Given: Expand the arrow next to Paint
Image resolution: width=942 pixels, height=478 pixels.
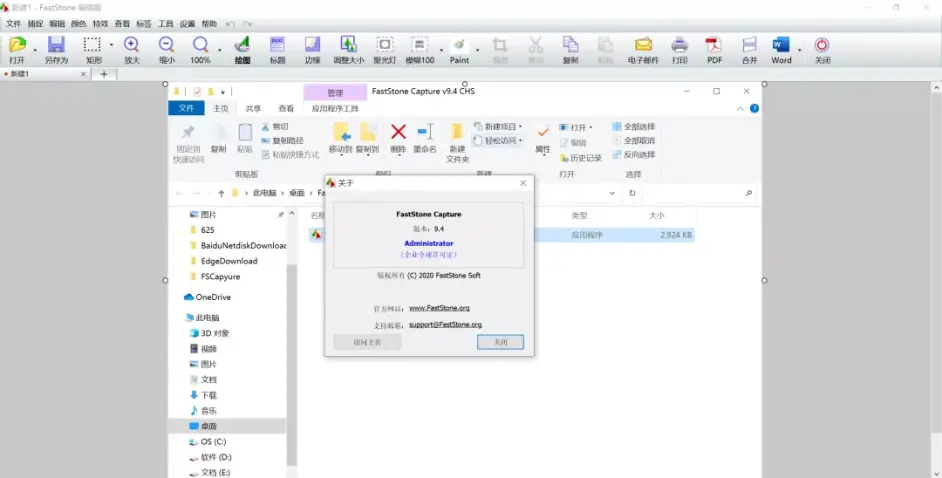Looking at the screenshot, I should (x=478, y=50).
